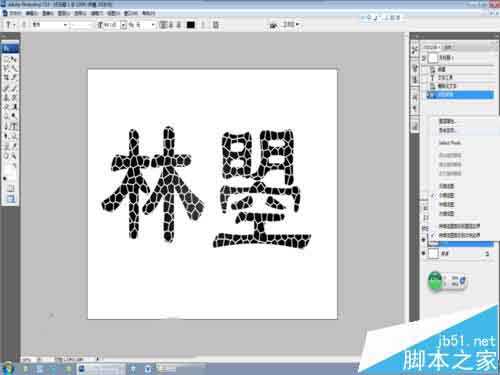The width and height of the screenshot is (500, 375).
Task: Select the Notes tool
Action: point(6,146)
